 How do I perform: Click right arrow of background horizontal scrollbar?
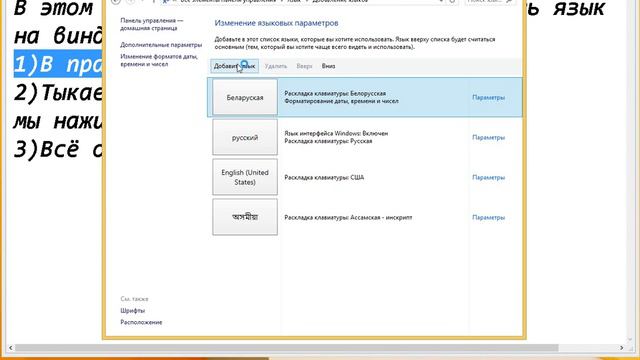[622, 348]
